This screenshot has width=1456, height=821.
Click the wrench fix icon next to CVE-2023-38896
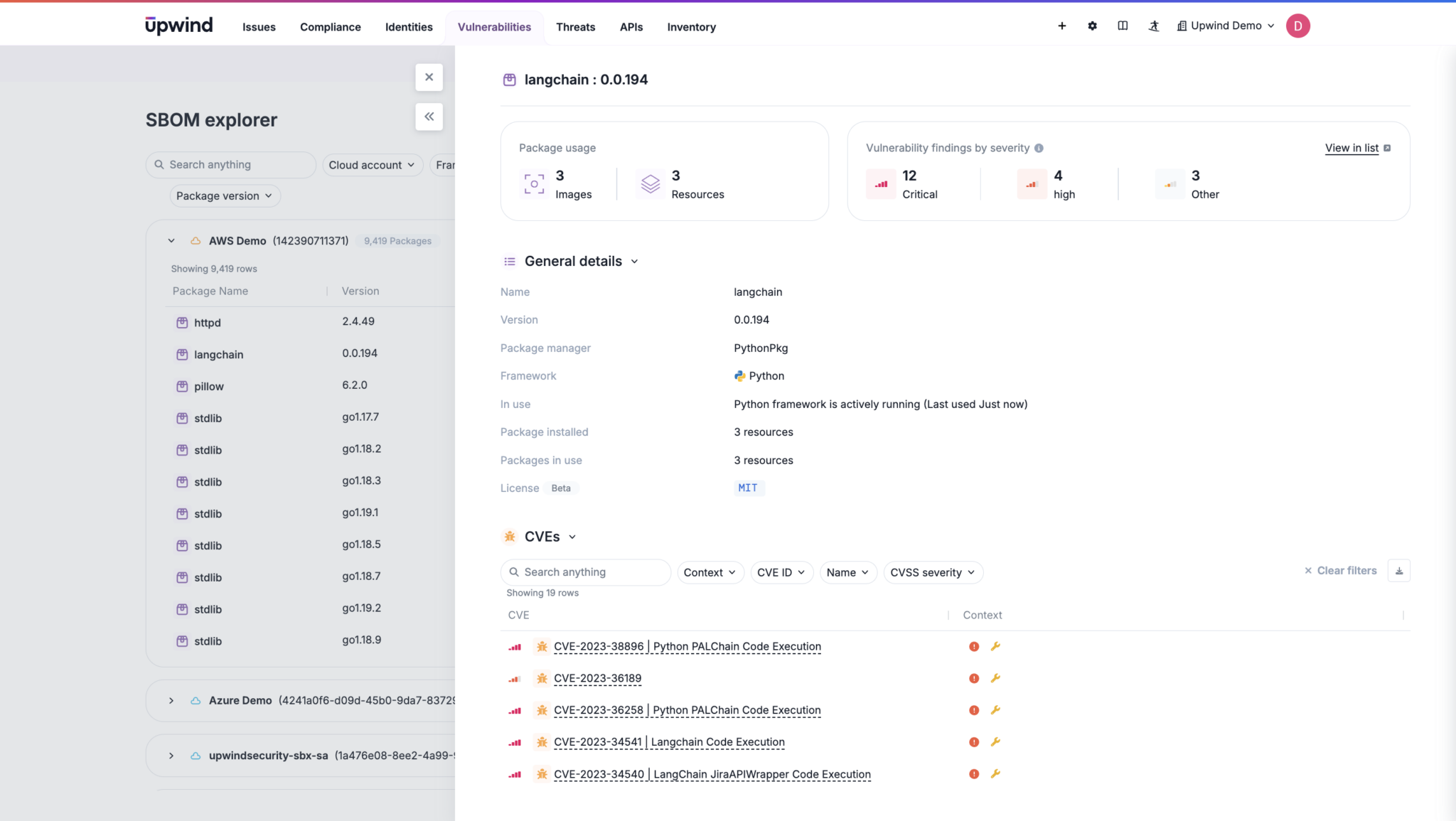point(995,646)
